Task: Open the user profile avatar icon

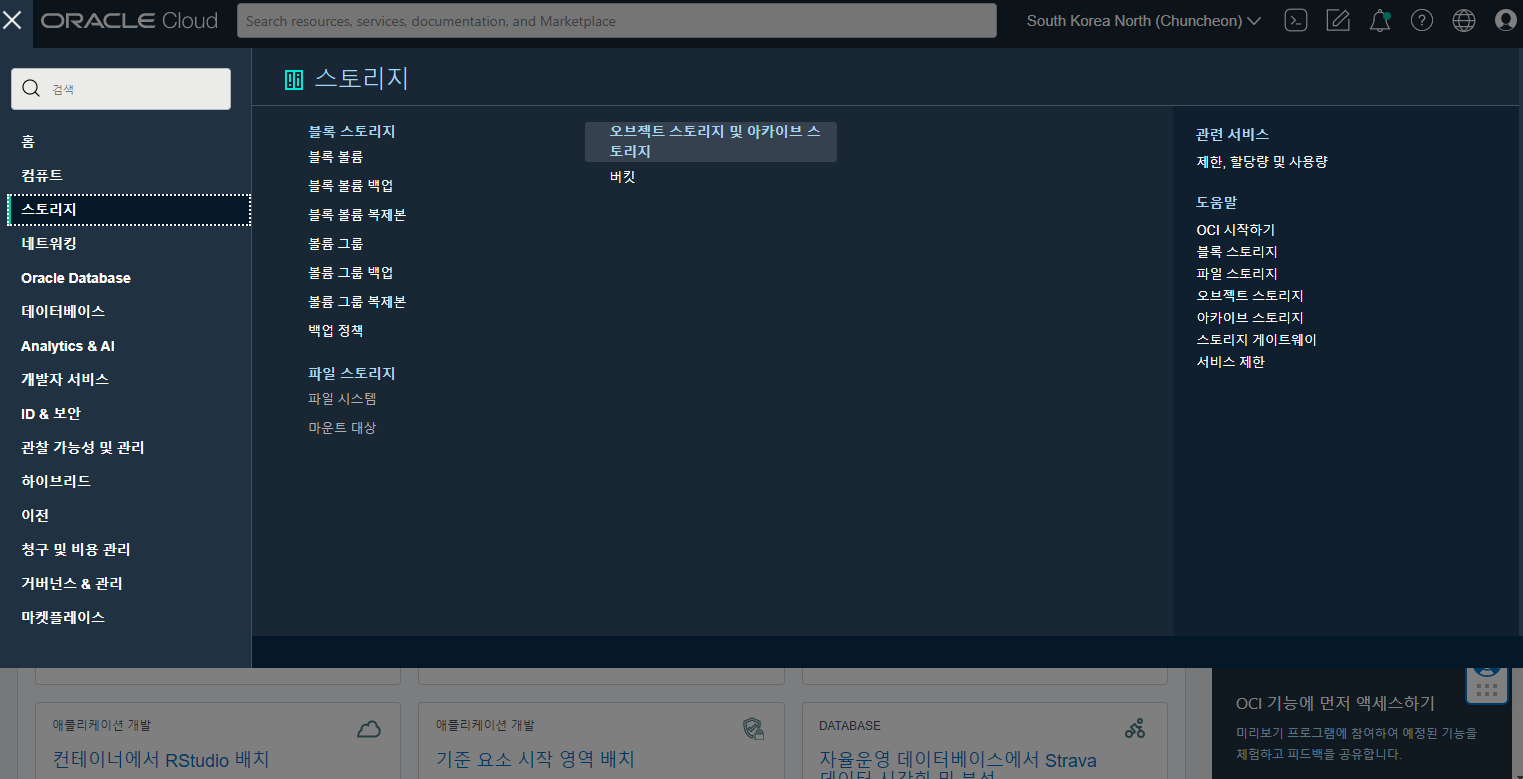Action: [1506, 20]
